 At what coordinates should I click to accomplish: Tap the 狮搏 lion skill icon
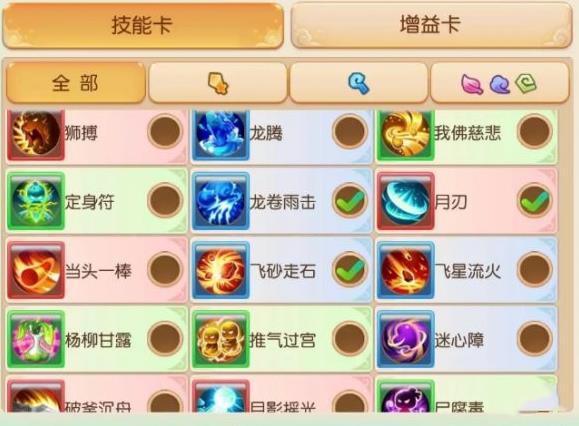click(36, 134)
